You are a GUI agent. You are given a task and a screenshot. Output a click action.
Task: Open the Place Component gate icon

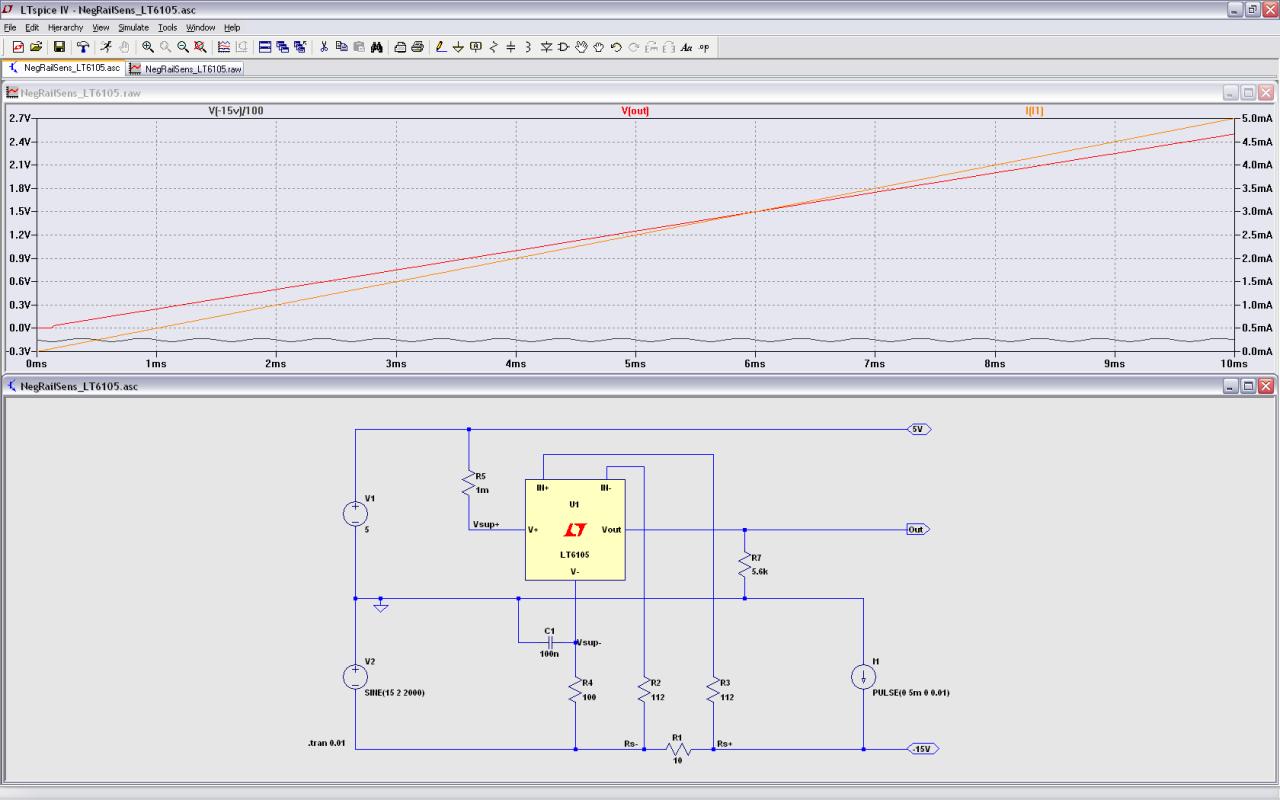coord(563,47)
